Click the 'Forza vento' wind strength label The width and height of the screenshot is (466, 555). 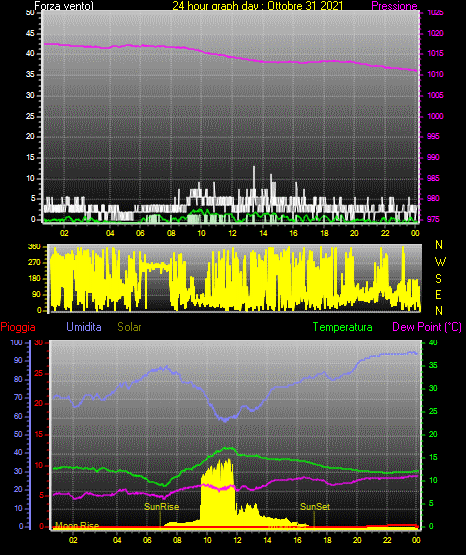pyautogui.click(x=64, y=6)
